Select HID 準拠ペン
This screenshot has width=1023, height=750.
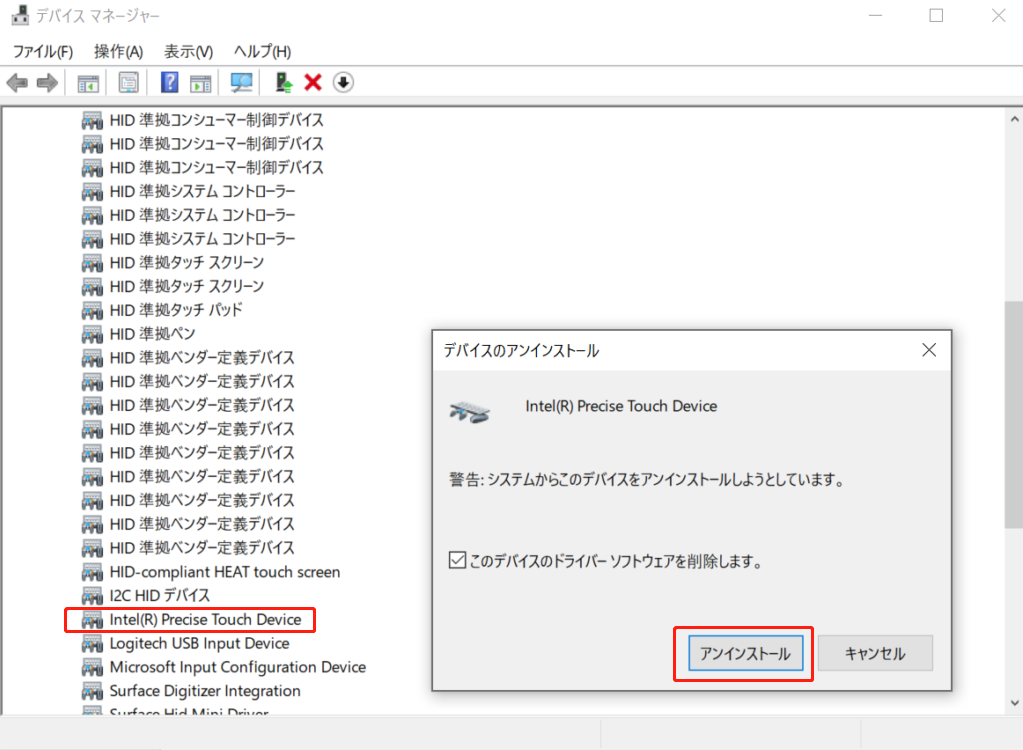point(152,334)
